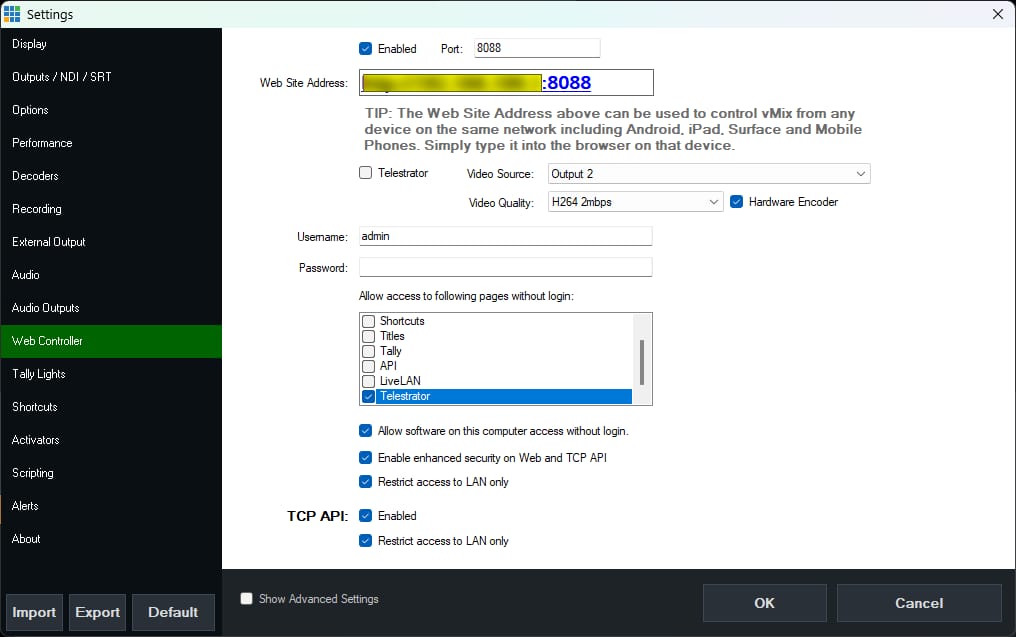Go to the Activators section

pos(111,441)
